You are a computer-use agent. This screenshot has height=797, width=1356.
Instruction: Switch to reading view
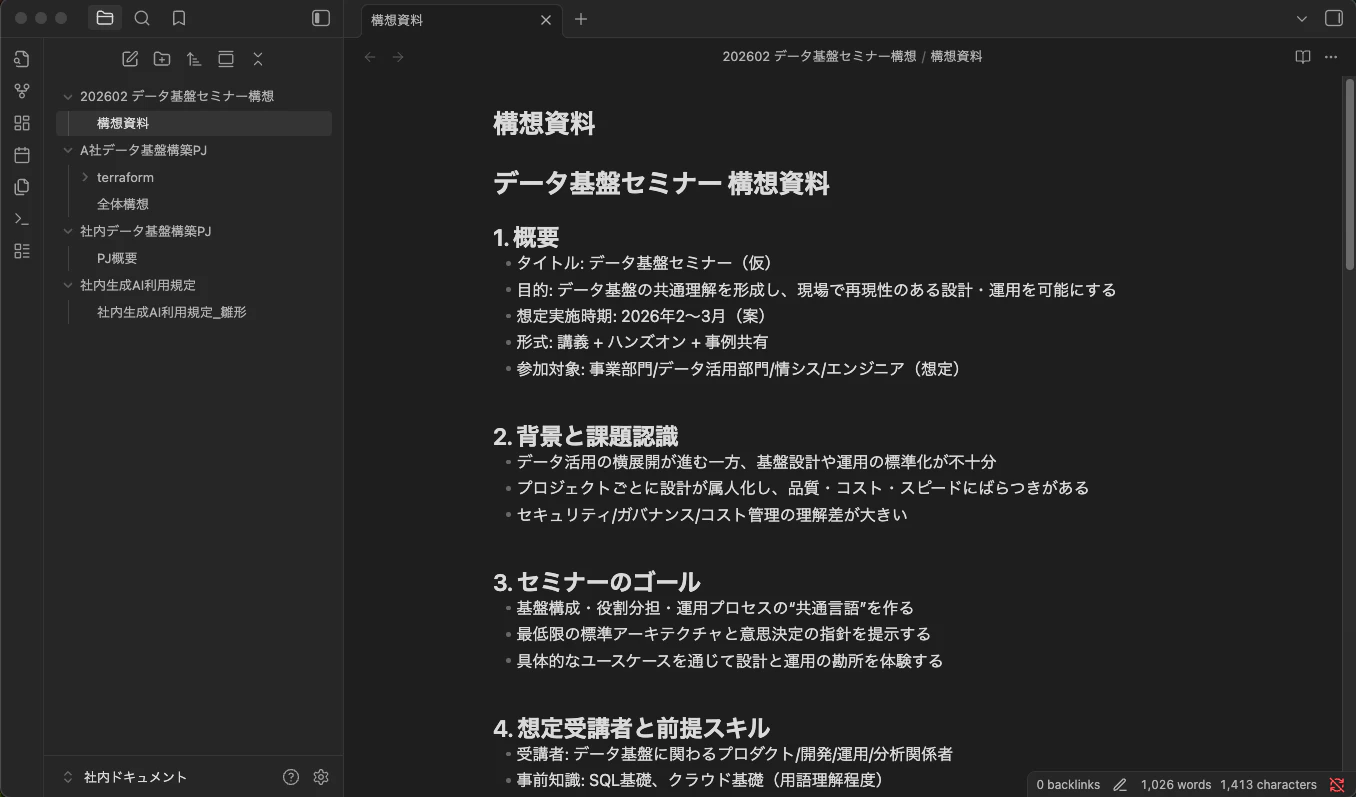[1302, 57]
